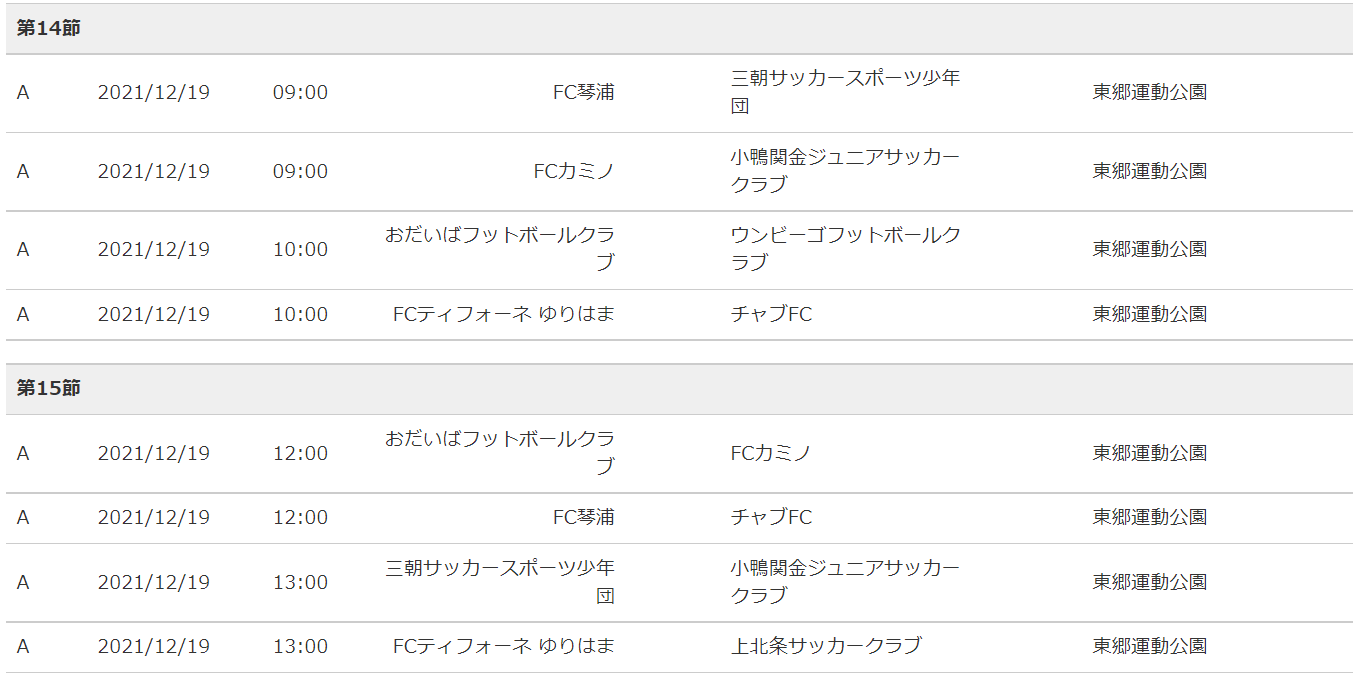Select おだいばフットボールクラブ in the 12:00 match

coord(500,453)
